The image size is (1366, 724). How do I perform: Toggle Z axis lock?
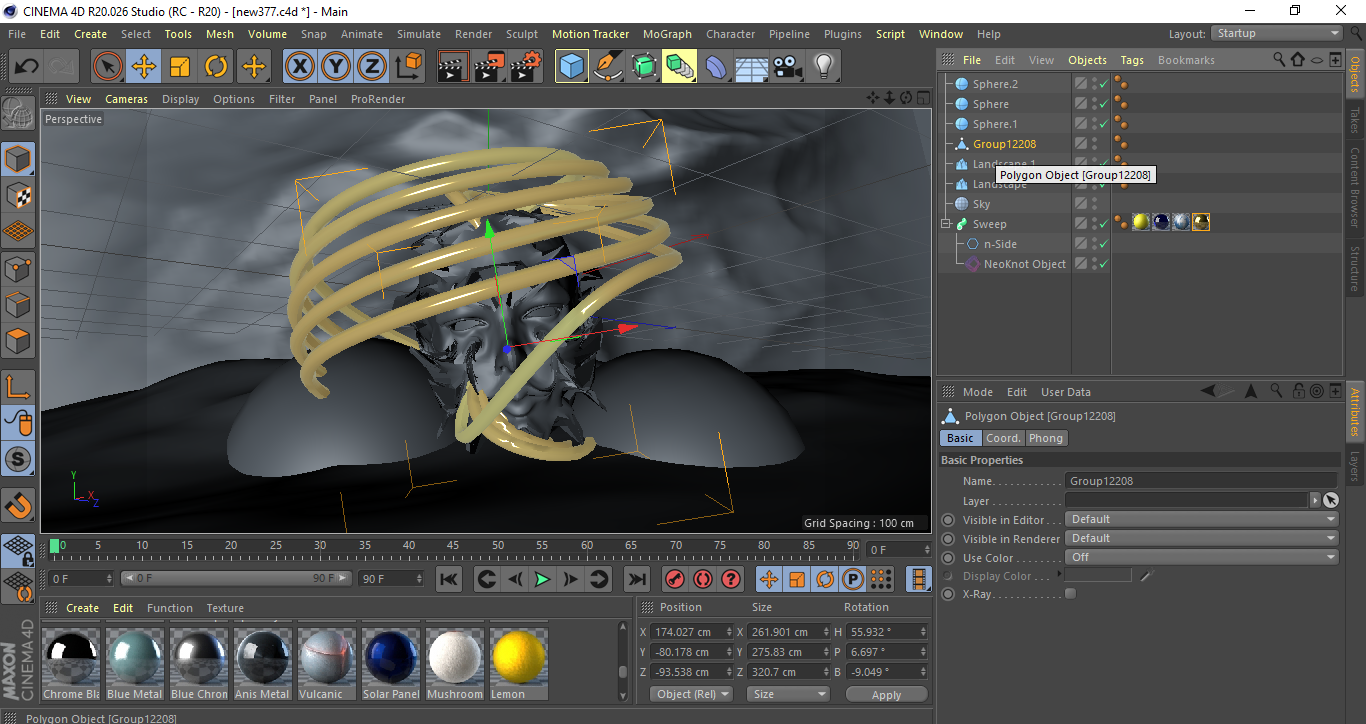tap(372, 67)
